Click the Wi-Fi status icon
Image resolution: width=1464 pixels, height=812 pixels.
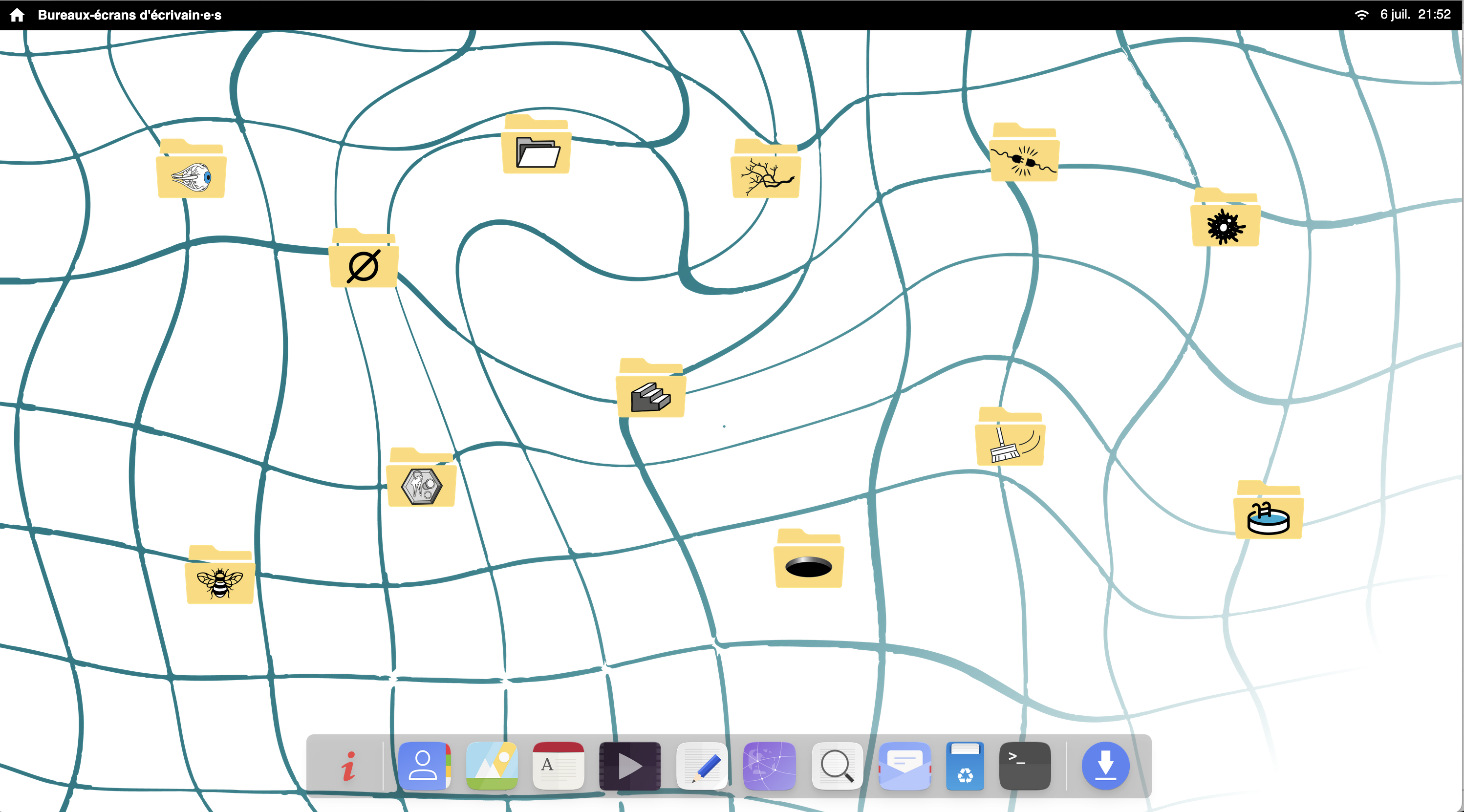(1362, 15)
